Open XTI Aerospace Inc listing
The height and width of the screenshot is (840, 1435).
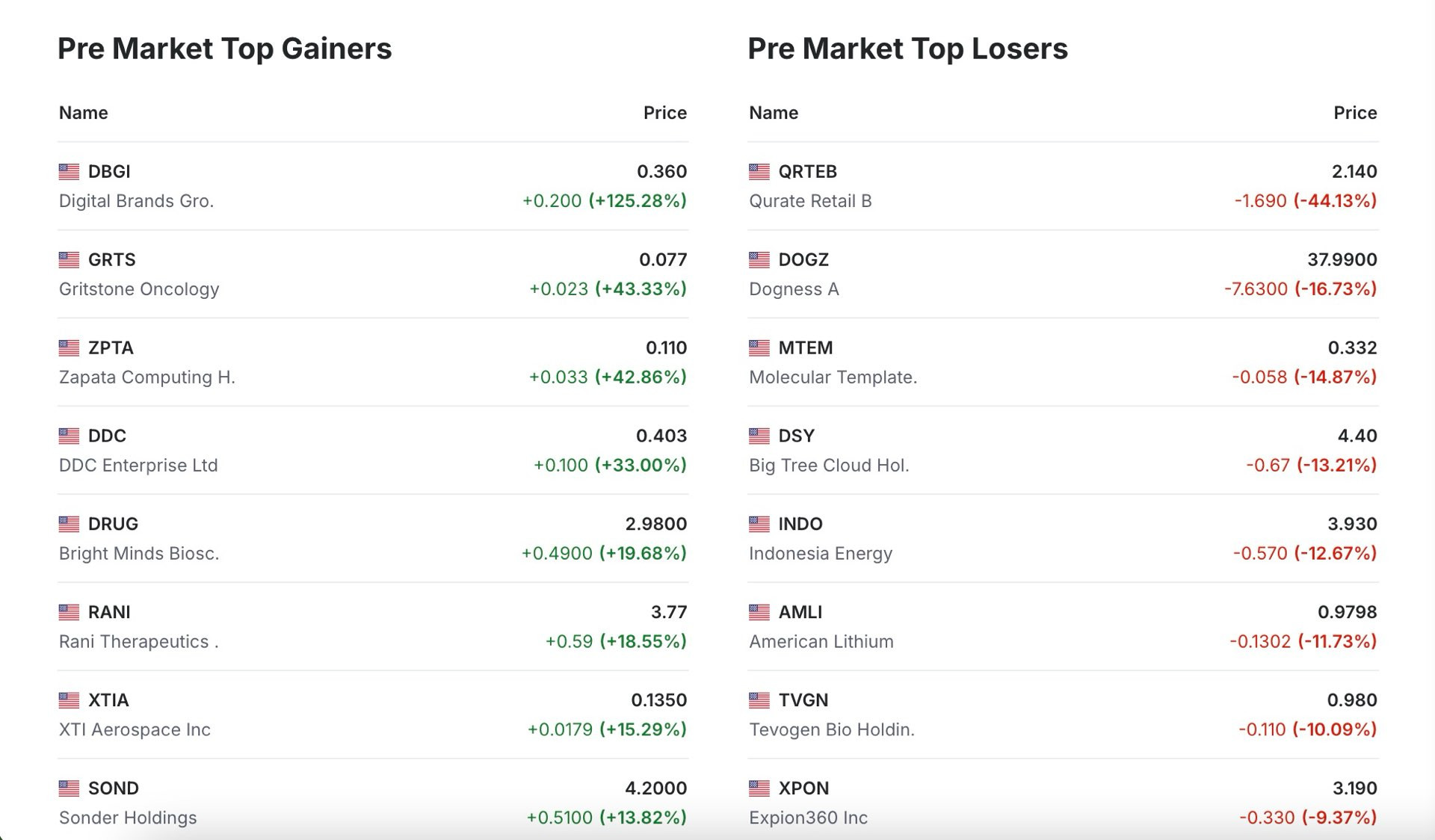pos(135,730)
